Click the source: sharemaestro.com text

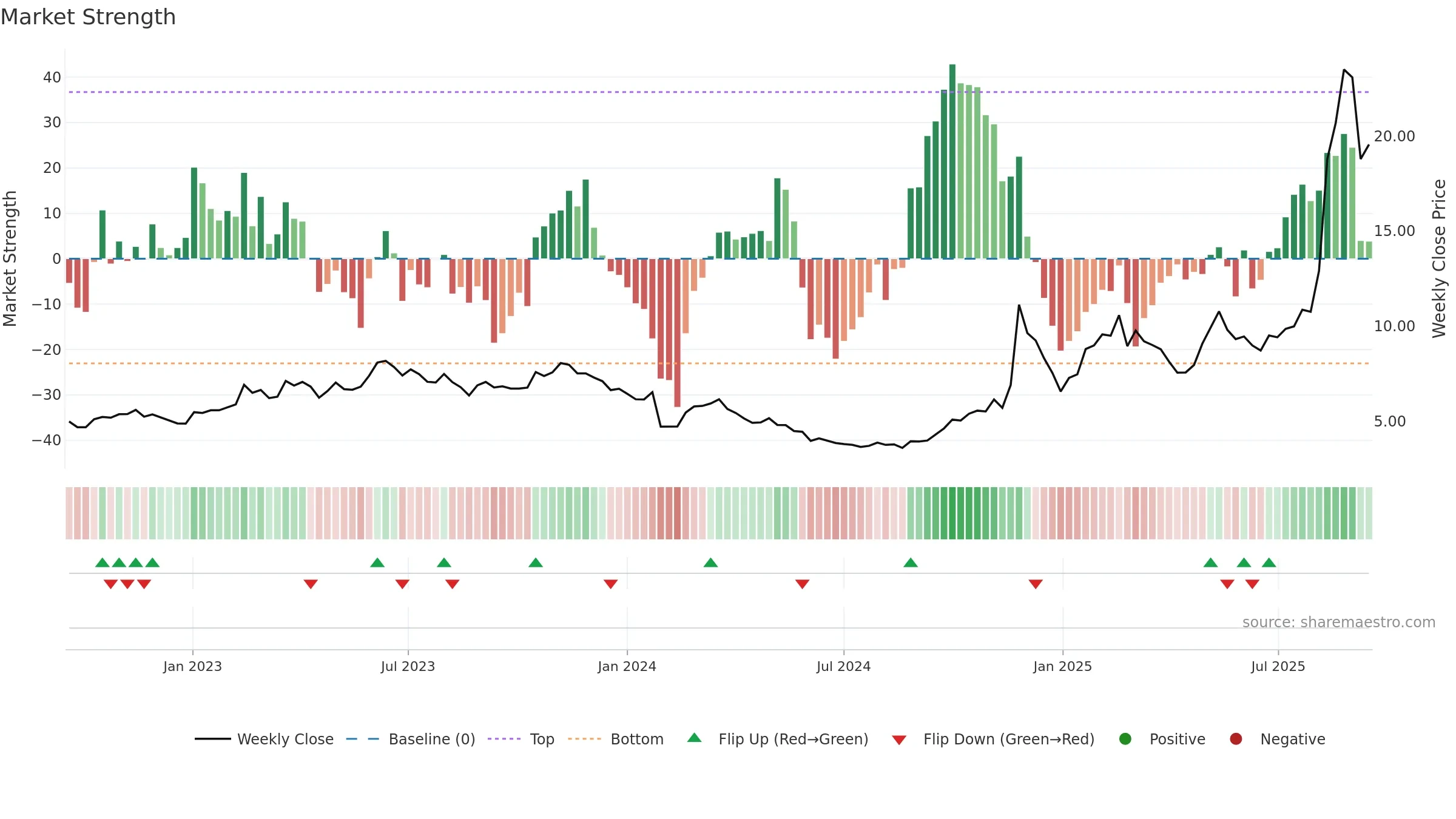click(1339, 622)
